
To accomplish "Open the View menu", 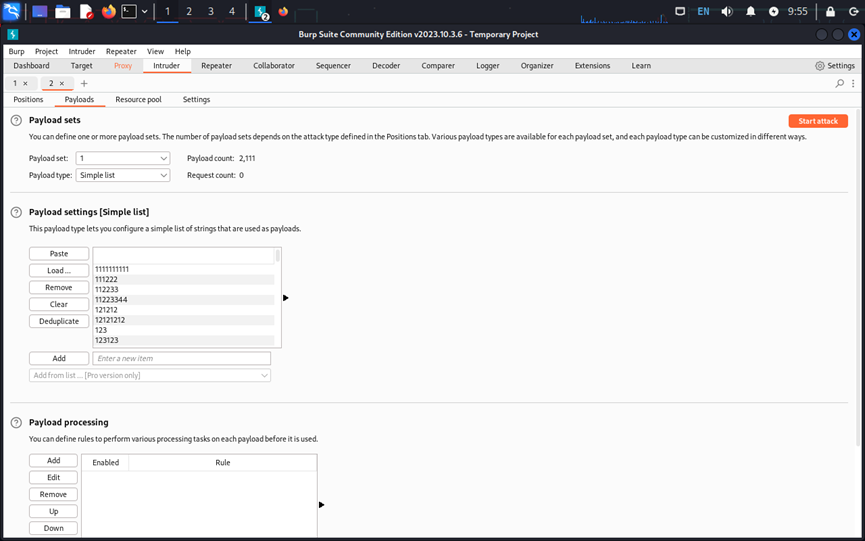I will [155, 51].
